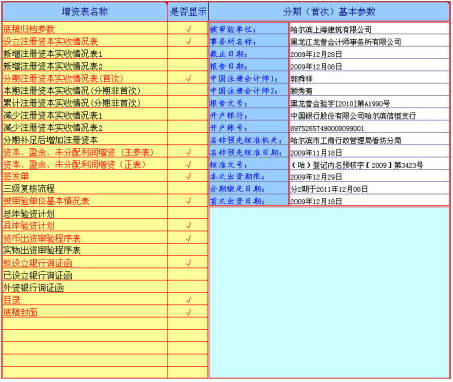Image resolution: width=453 pixels, height=382 pixels.
Task: Select 本期注册资本实收情况(分期非首次) row
Action: (x=85, y=90)
